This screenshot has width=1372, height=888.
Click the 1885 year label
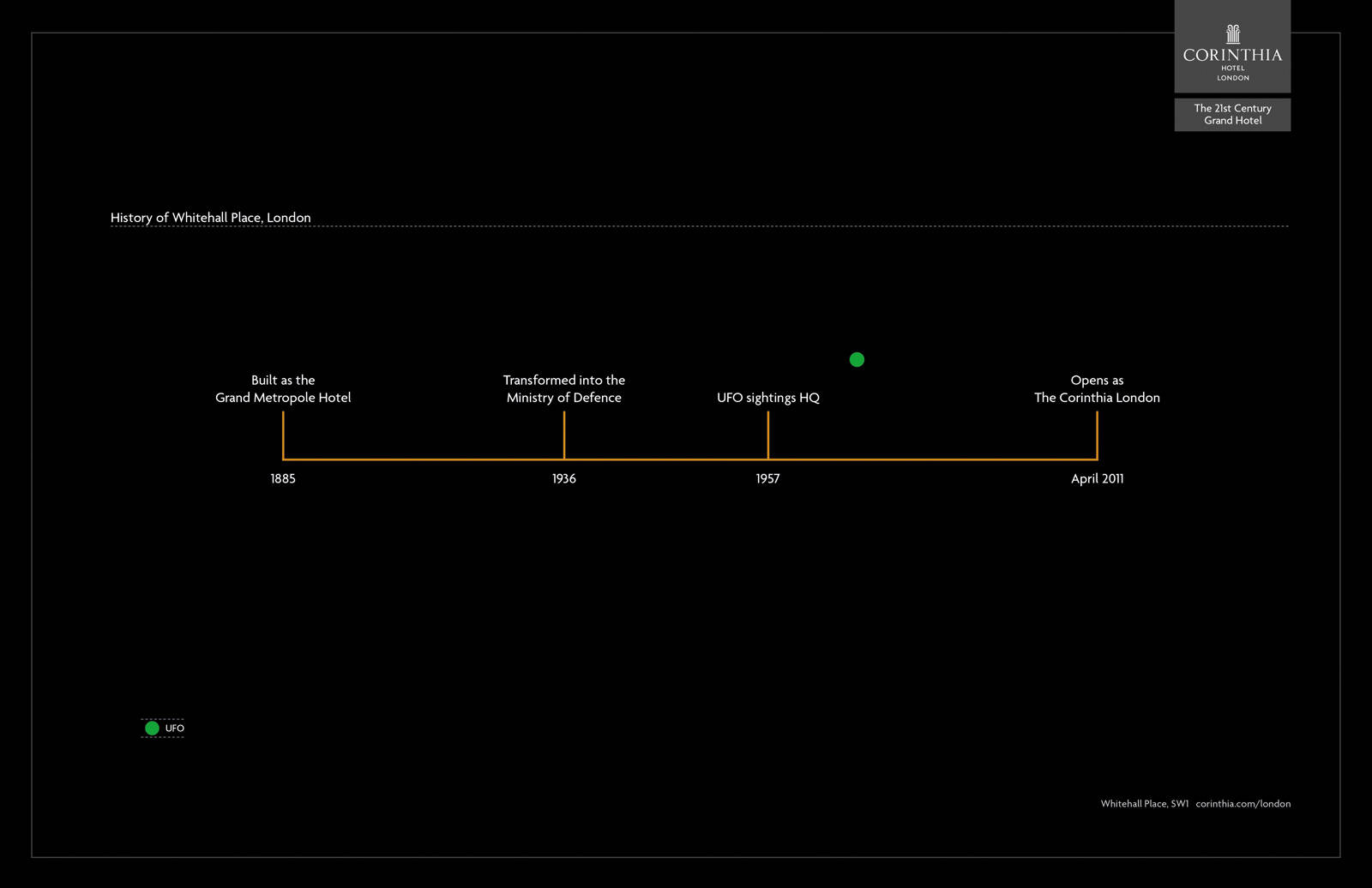[x=283, y=478]
